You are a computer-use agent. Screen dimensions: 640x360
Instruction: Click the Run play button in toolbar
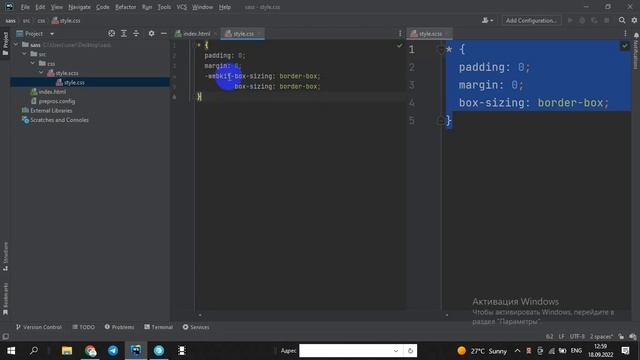pos(570,20)
